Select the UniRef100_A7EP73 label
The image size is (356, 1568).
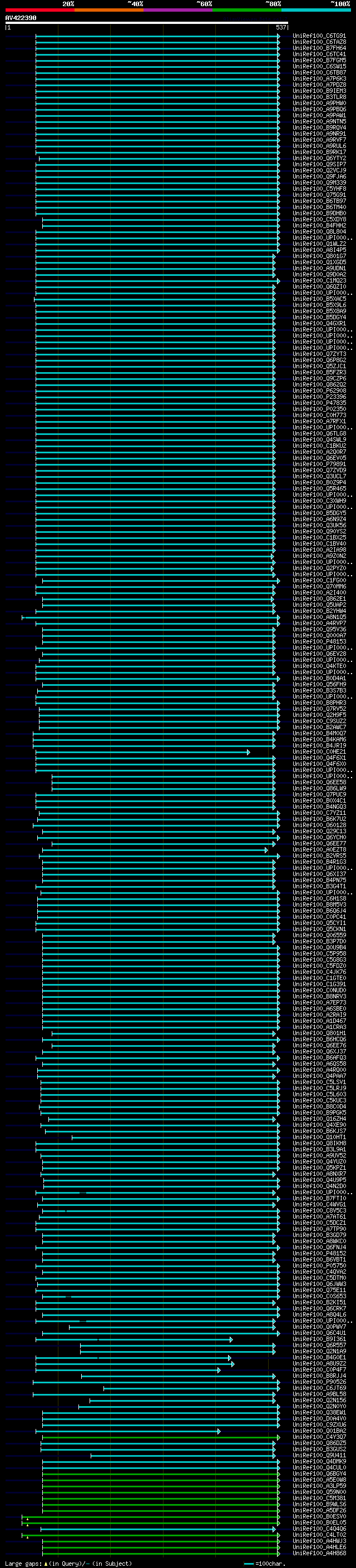pos(319,1003)
